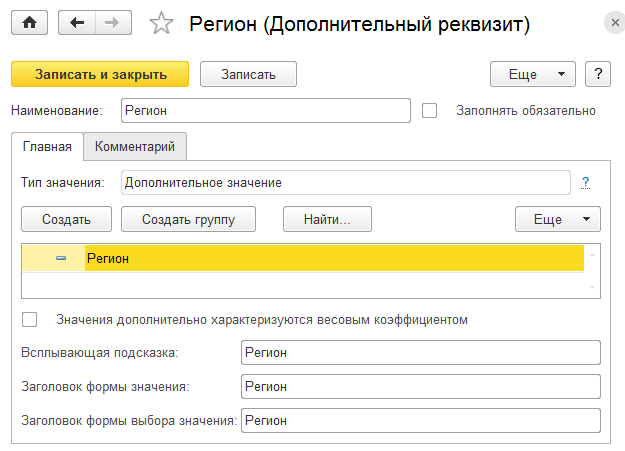Open the top Еще dropdown menu
This screenshot has width=625, height=451.
[x=532, y=74]
